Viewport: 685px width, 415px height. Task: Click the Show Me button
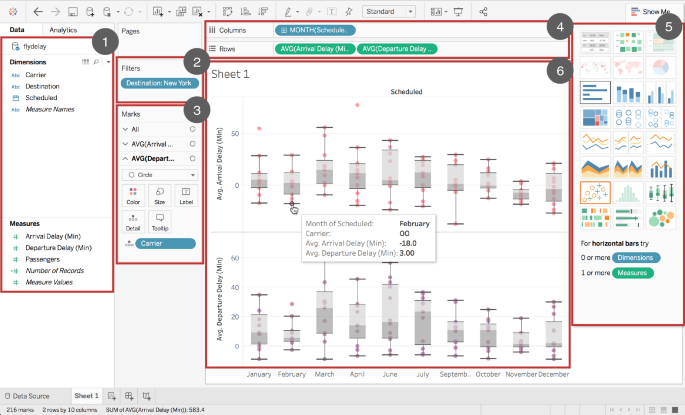click(651, 12)
